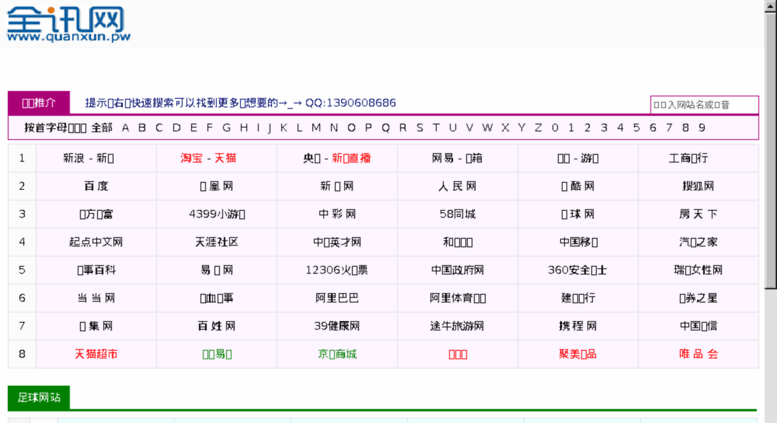The width and height of the screenshot is (777, 423).
Task: Open the 携程网 link
Action: tap(578, 326)
